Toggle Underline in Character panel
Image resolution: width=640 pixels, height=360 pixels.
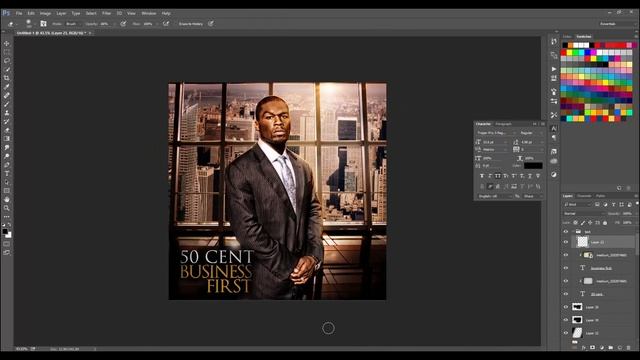coord(530,176)
